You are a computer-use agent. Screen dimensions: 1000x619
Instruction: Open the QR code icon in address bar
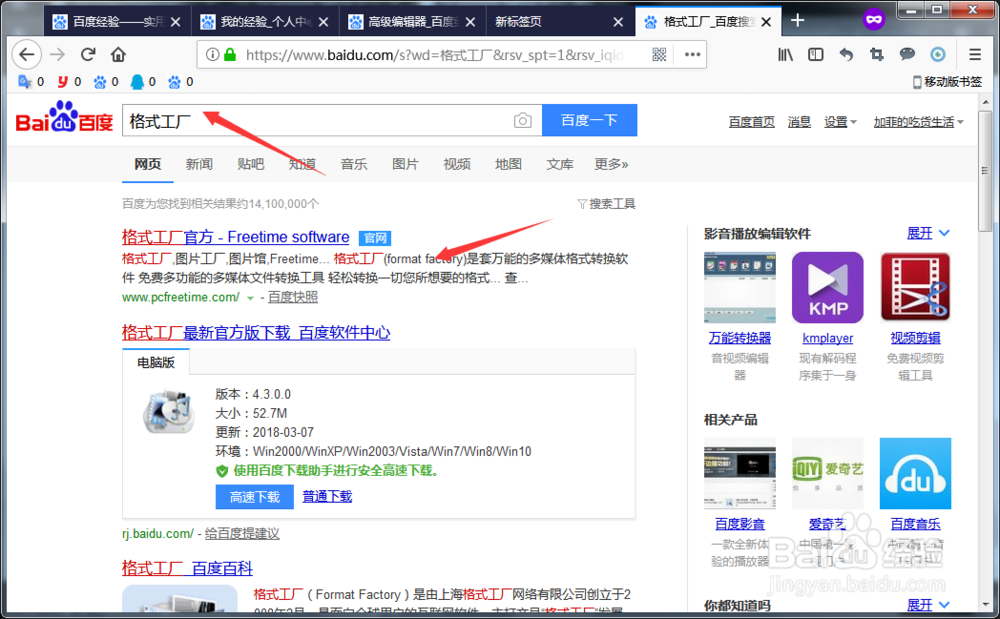pos(659,55)
